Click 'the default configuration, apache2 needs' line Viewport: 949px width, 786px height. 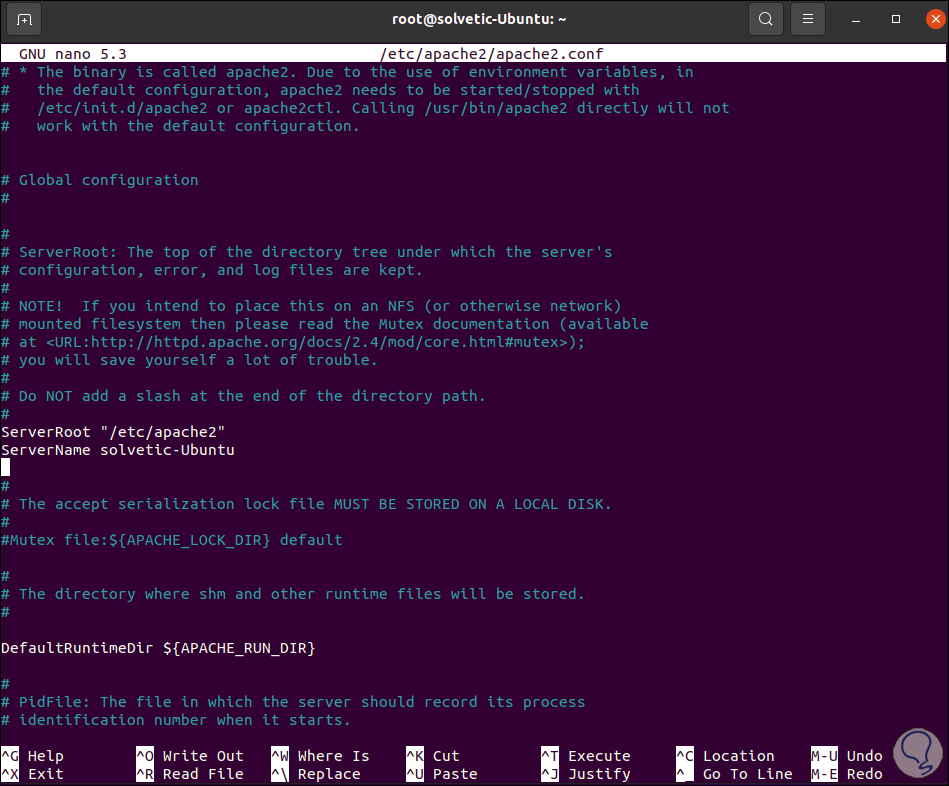click(x=320, y=90)
